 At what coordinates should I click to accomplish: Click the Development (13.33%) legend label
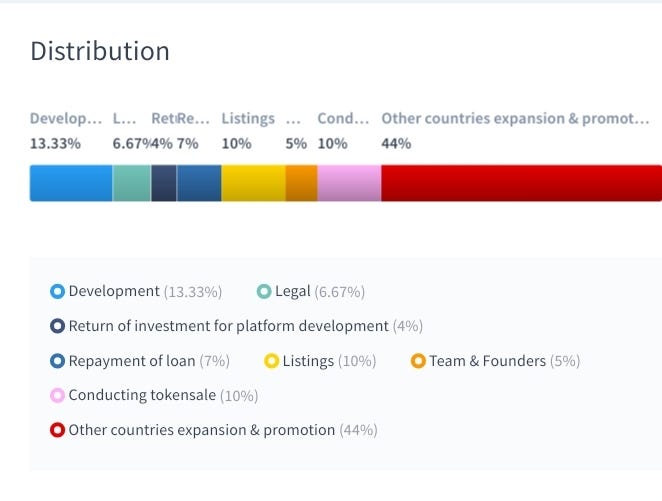(x=145, y=291)
